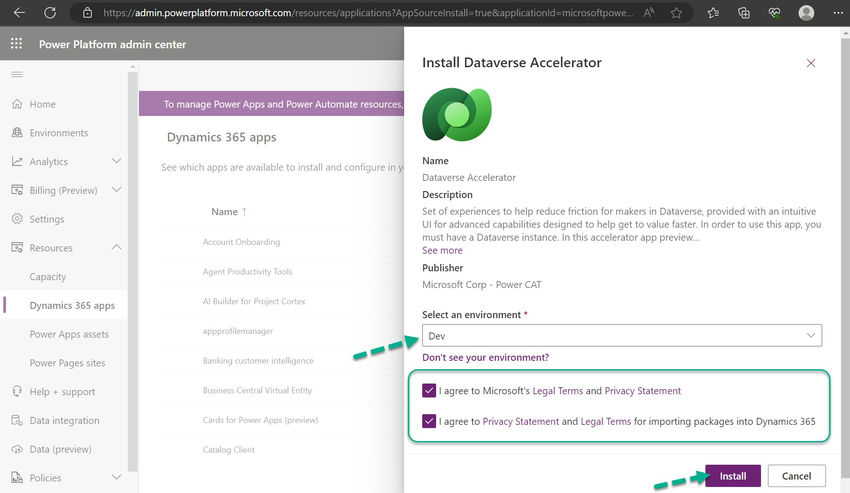Screen dimensions: 850x493
Task: Click the sidebar vertical scrollbar
Action: pyautogui.click(x=132, y=271)
